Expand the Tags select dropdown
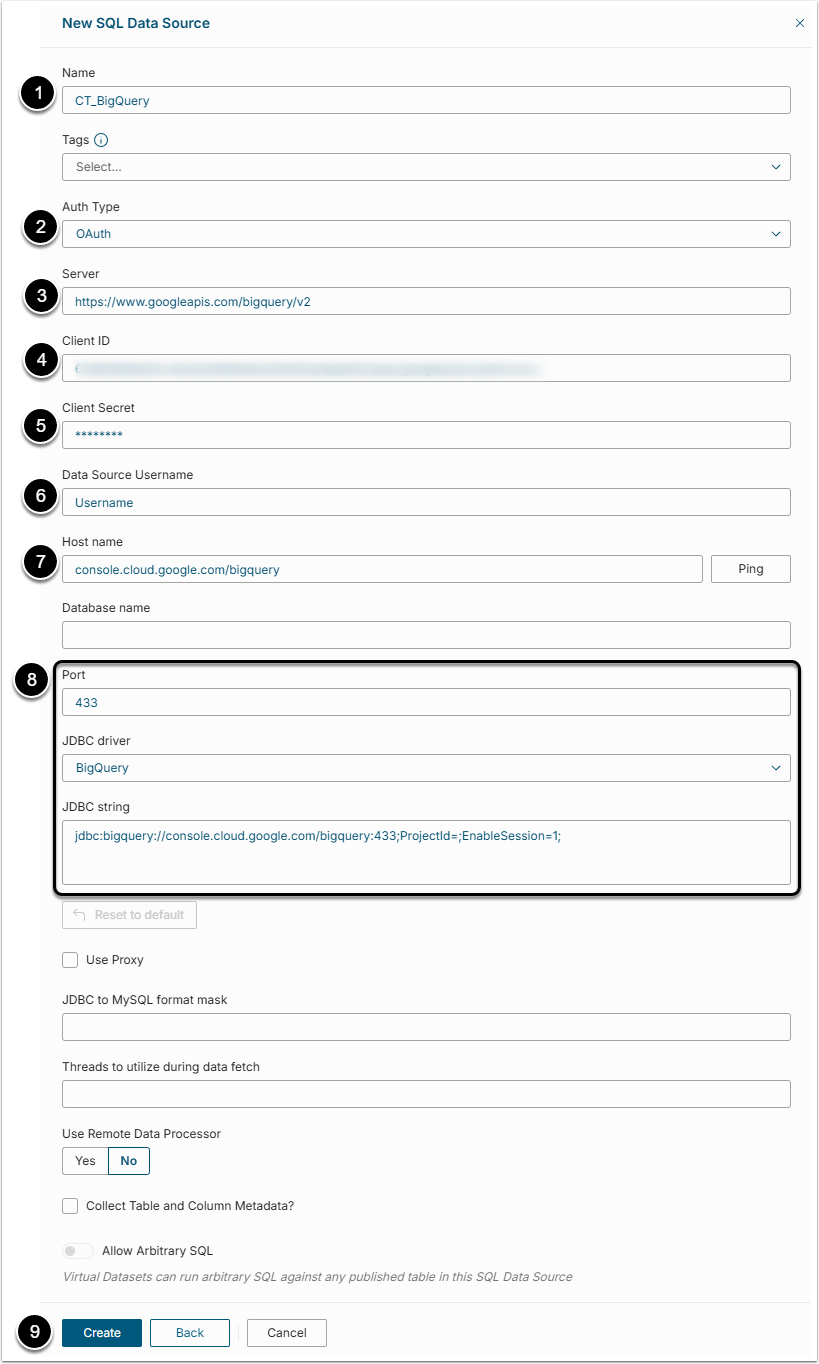The height and width of the screenshot is (1364, 819). coord(426,167)
